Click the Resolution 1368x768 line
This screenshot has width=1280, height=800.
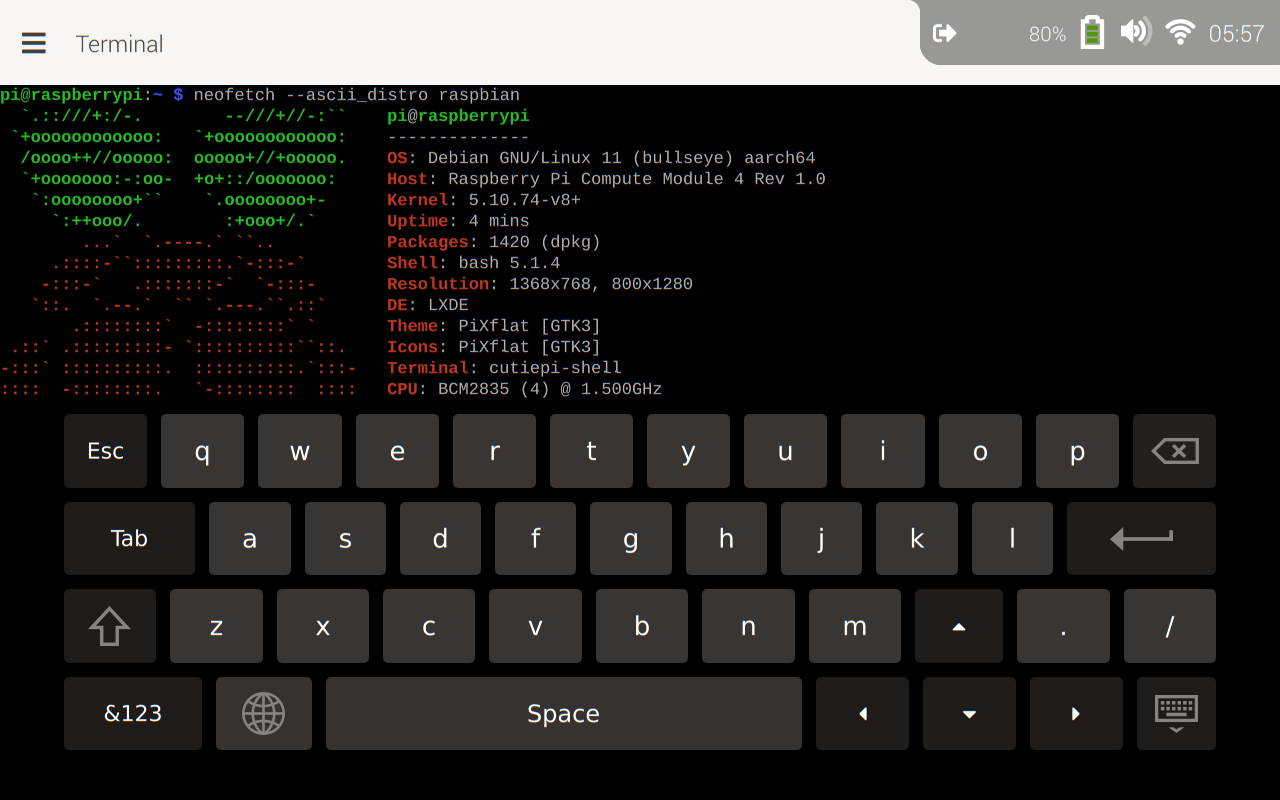[x=540, y=284]
